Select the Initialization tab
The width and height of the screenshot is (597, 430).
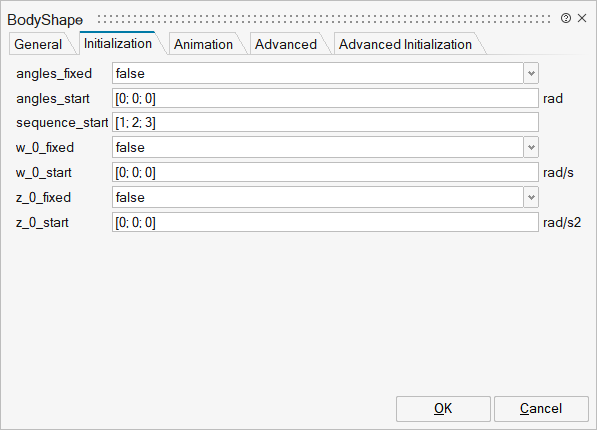pyautogui.click(x=118, y=43)
